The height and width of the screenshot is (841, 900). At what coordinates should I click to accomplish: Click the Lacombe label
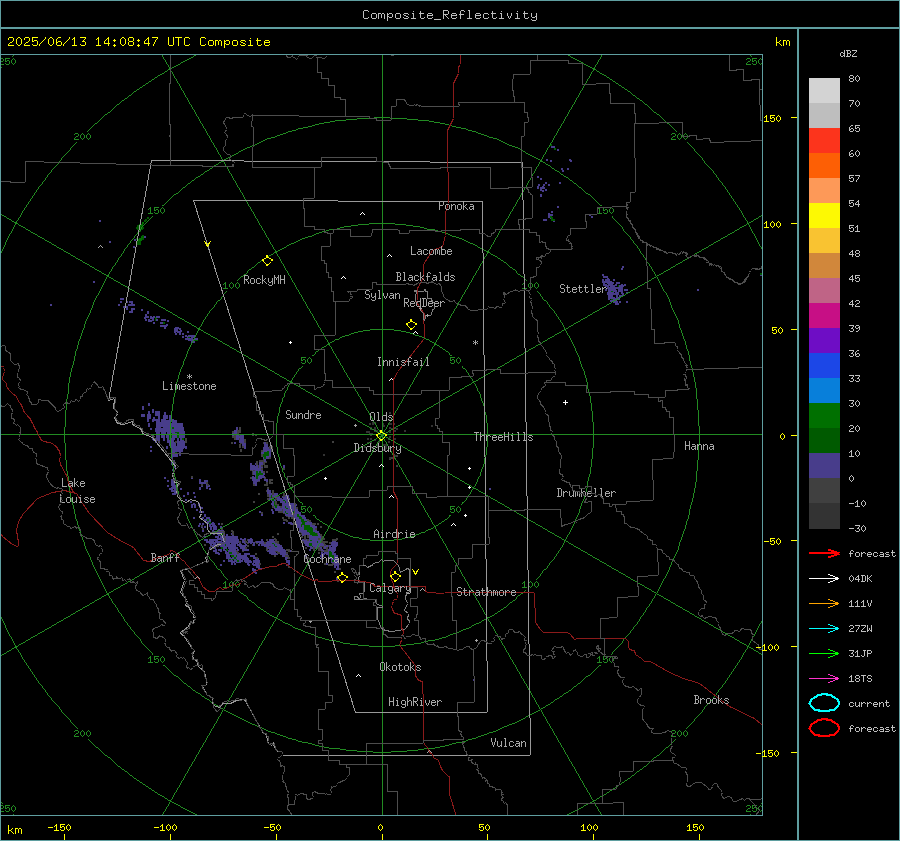coord(431,251)
